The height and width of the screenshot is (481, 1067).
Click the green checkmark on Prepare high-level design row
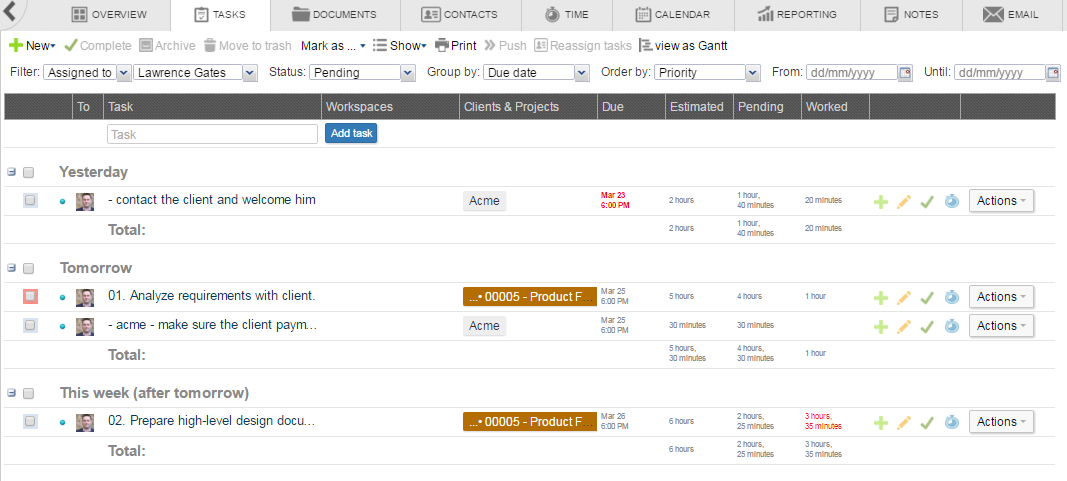(927, 422)
